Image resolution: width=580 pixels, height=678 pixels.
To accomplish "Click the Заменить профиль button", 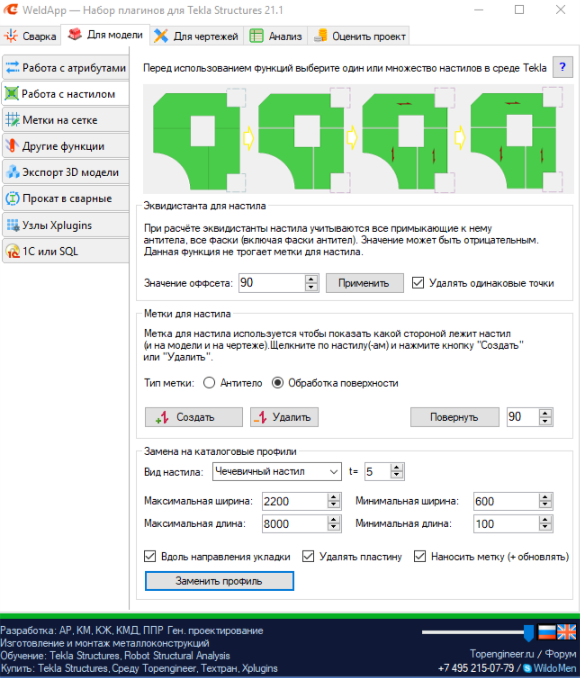I will (219, 581).
